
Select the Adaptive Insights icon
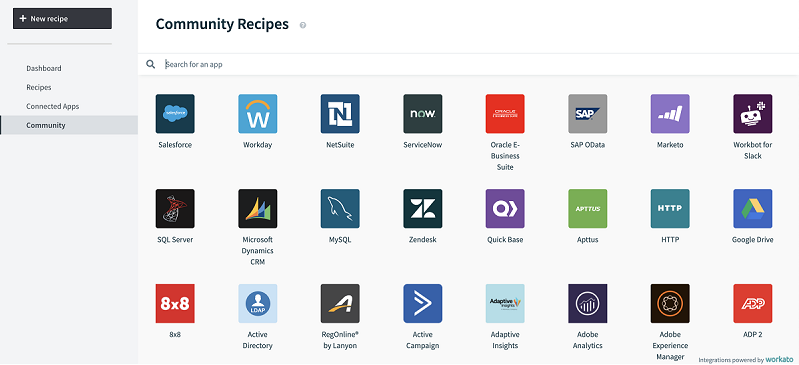pyautogui.click(x=505, y=303)
